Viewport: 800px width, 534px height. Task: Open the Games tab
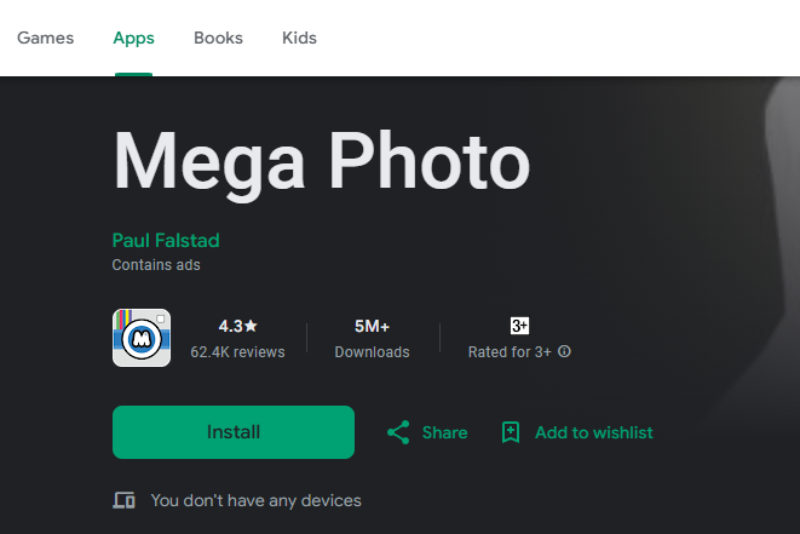(x=45, y=38)
